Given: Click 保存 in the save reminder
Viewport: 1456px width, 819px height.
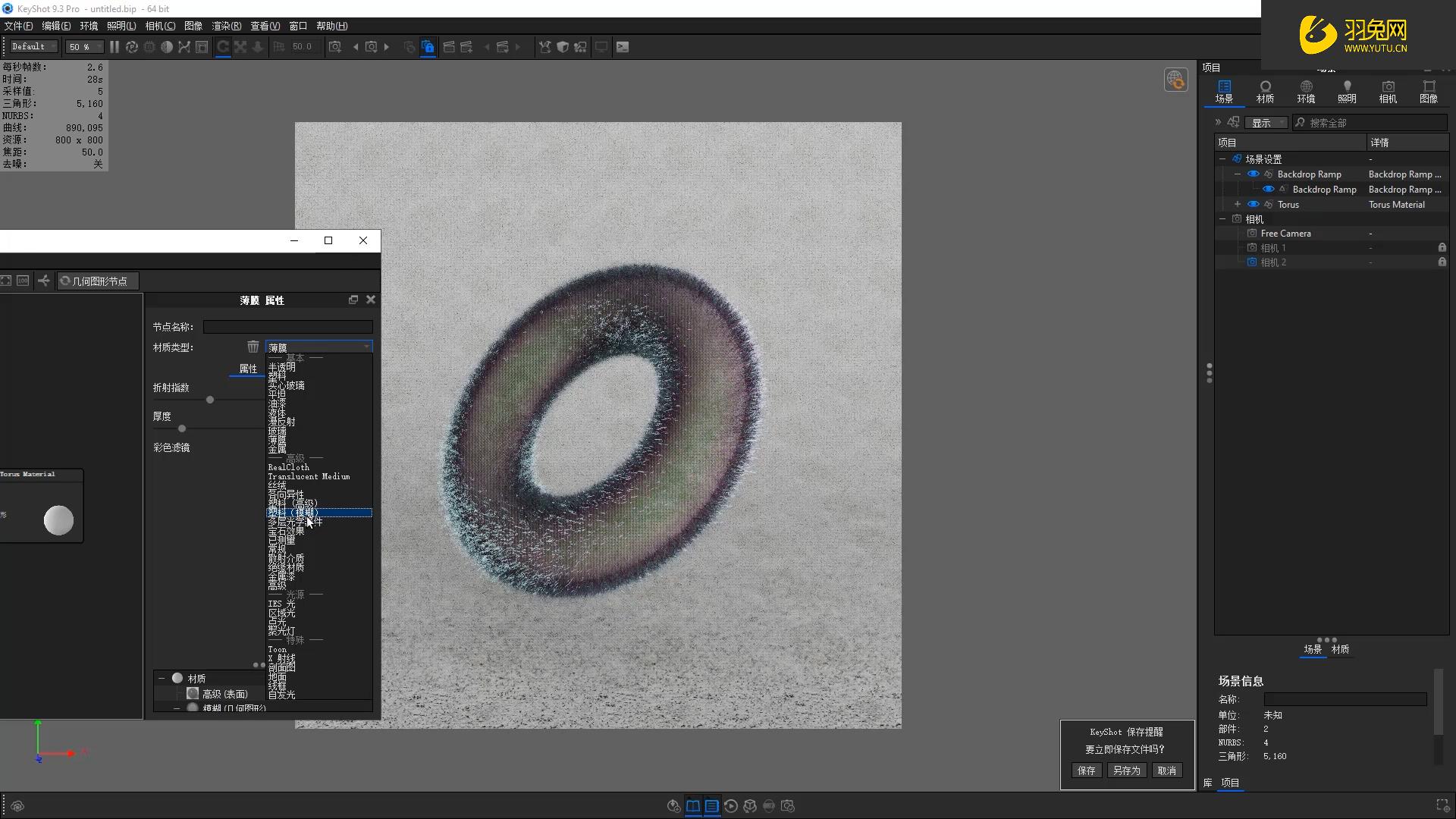Looking at the screenshot, I should pos(1086,770).
